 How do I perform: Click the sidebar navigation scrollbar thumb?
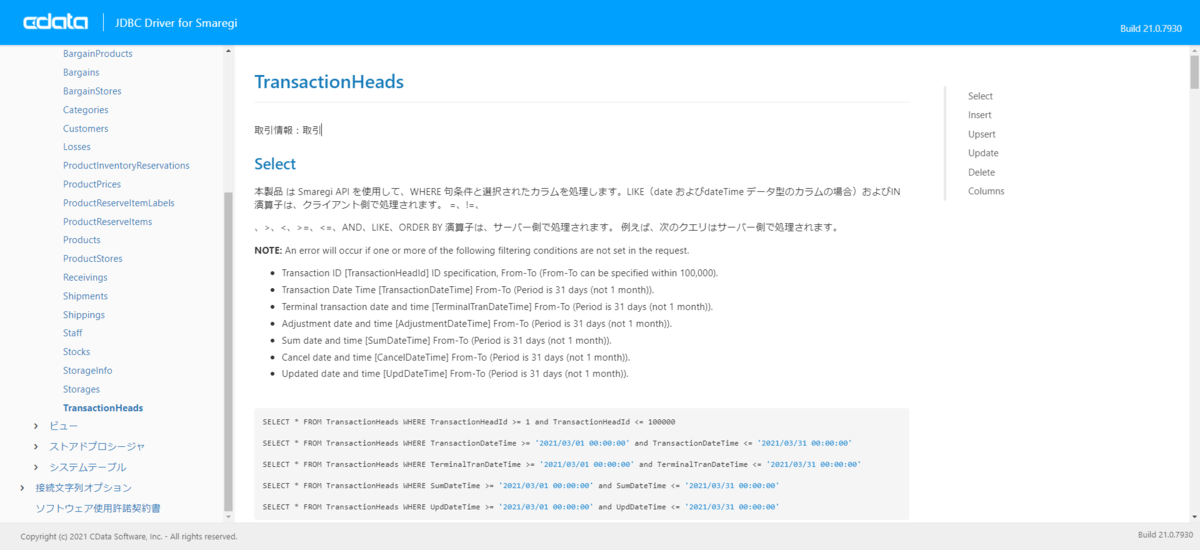click(228, 350)
